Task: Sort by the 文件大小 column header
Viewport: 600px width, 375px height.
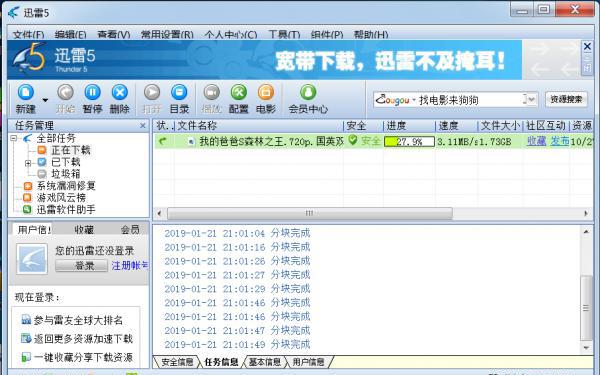Action: tap(500, 126)
